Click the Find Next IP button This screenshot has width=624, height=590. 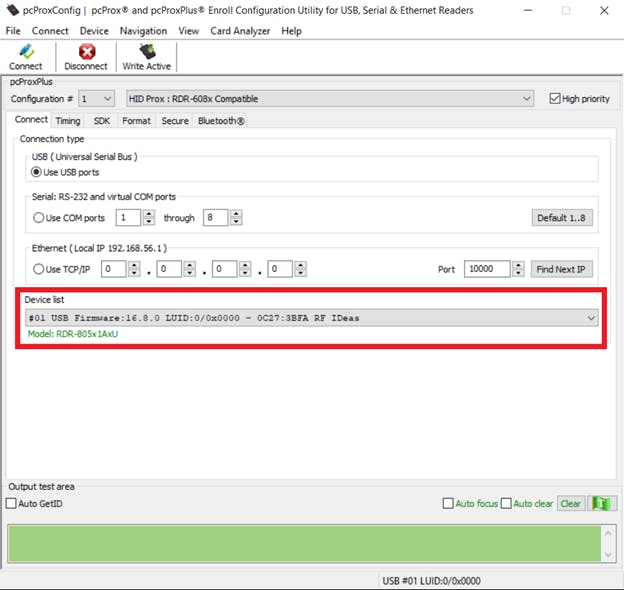coord(561,269)
